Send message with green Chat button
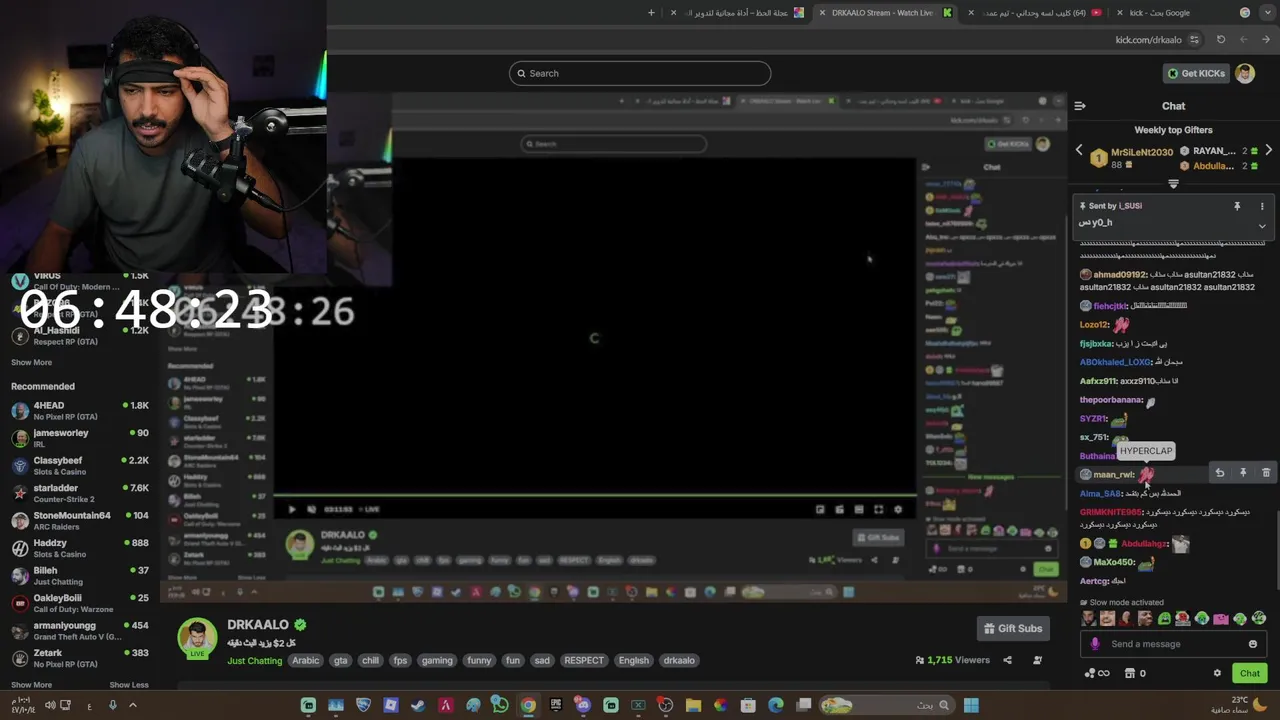The height and width of the screenshot is (720, 1280). (1249, 673)
